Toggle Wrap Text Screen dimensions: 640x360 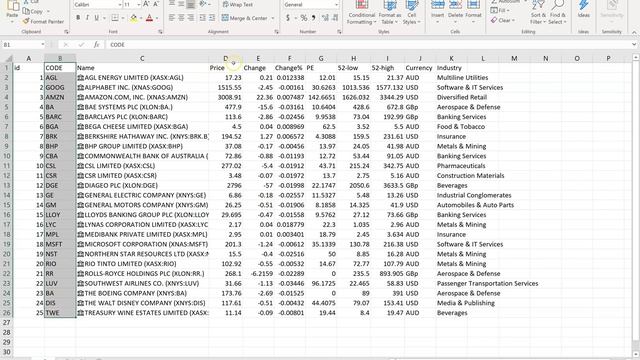pyautogui.click(x=238, y=4)
